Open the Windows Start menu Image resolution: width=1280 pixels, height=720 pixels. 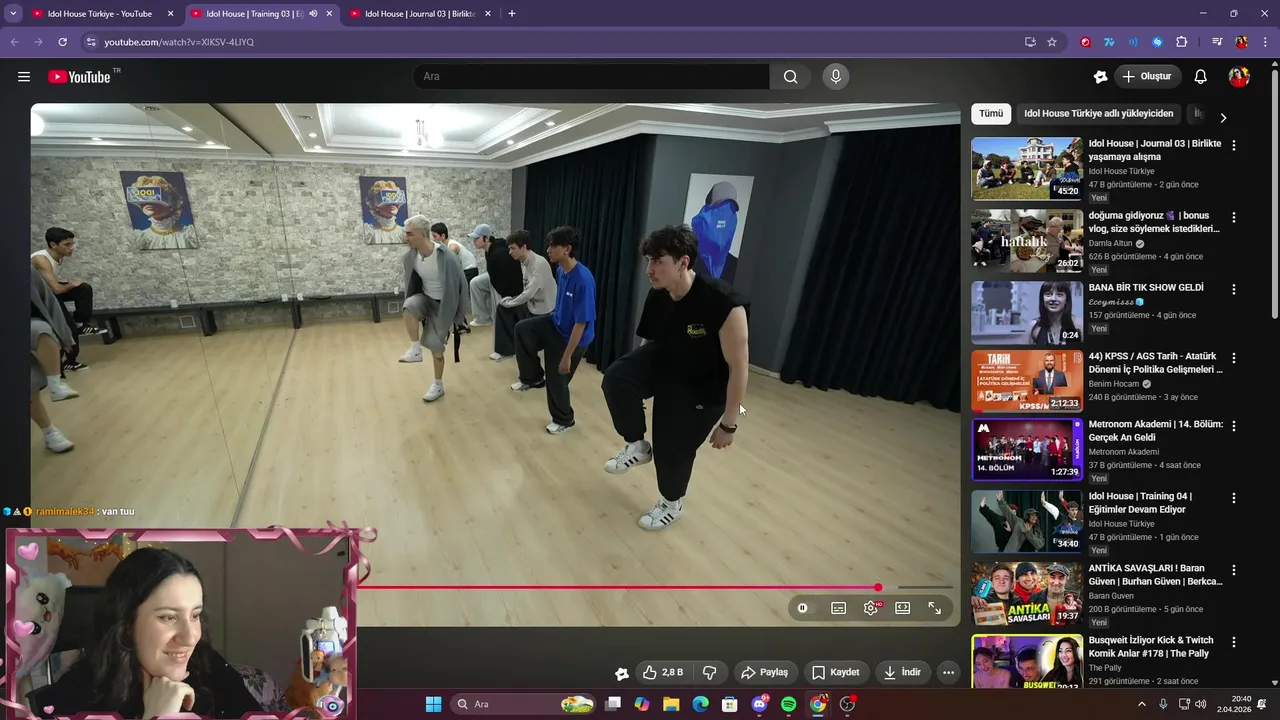point(433,704)
